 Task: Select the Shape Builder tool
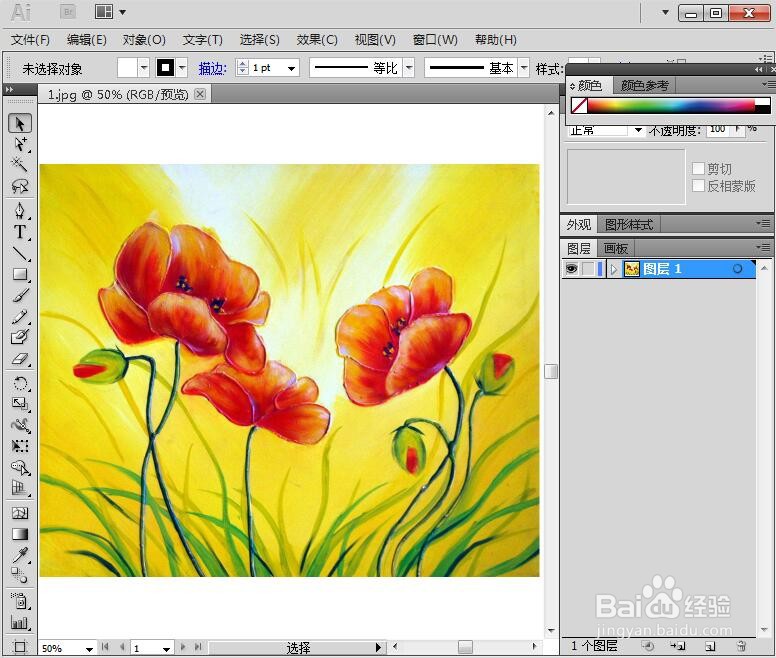coord(20,468)
